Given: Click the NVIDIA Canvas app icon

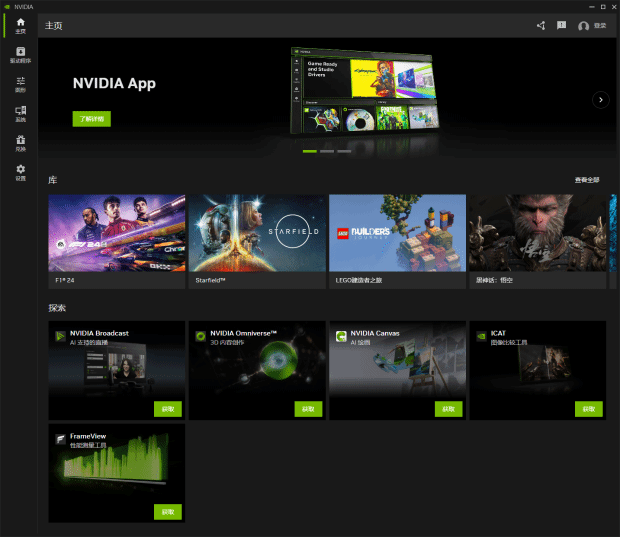Looking at the screenshot, I should (341, 337).
